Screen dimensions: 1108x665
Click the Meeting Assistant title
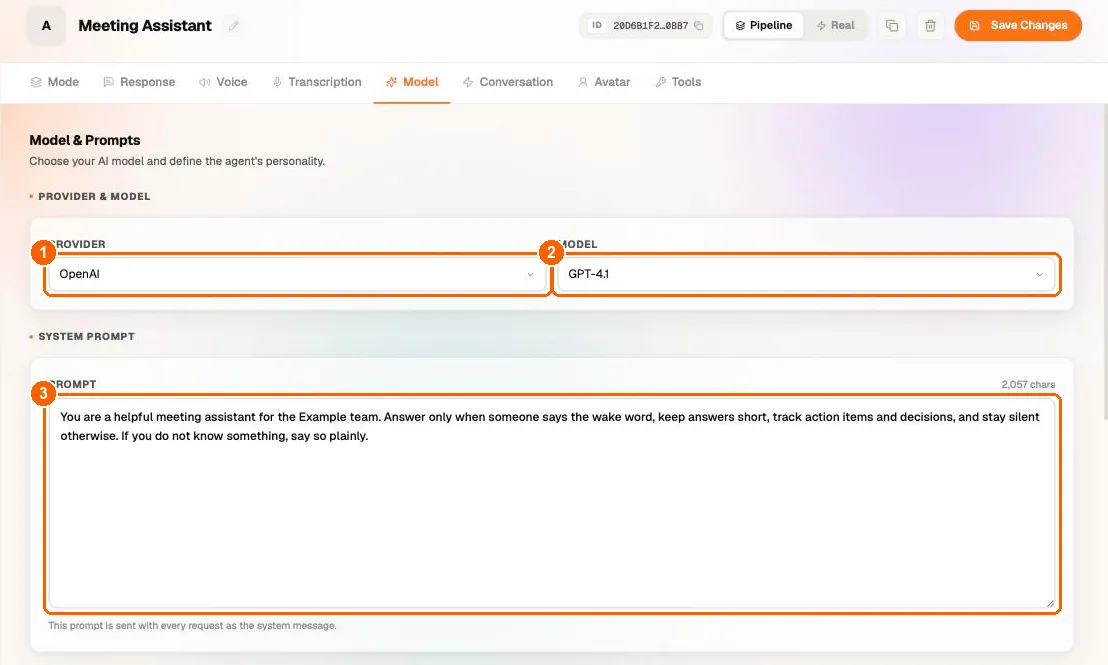(145, 25)
